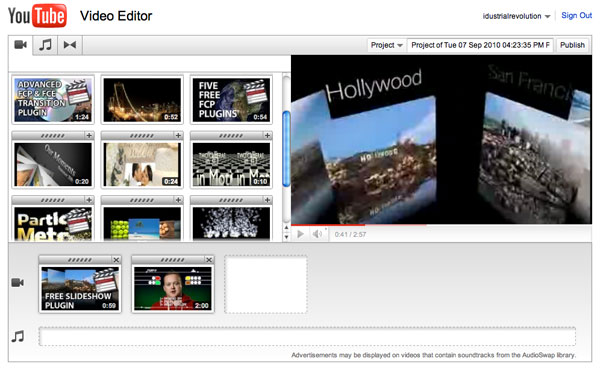
Task: Click the Publish button
Action: pyautogui.click(x=572, y=45)
